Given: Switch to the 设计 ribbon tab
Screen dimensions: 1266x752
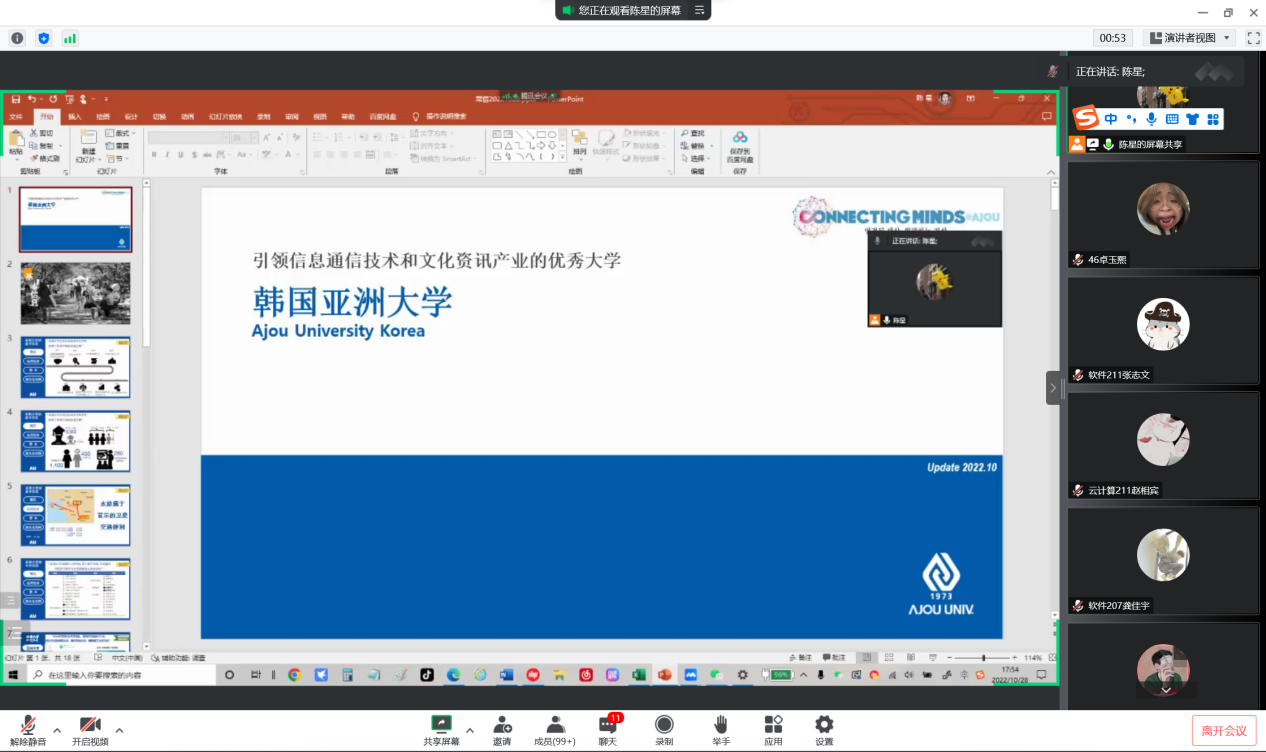Looking at the screenshot, I should [131, 117].
